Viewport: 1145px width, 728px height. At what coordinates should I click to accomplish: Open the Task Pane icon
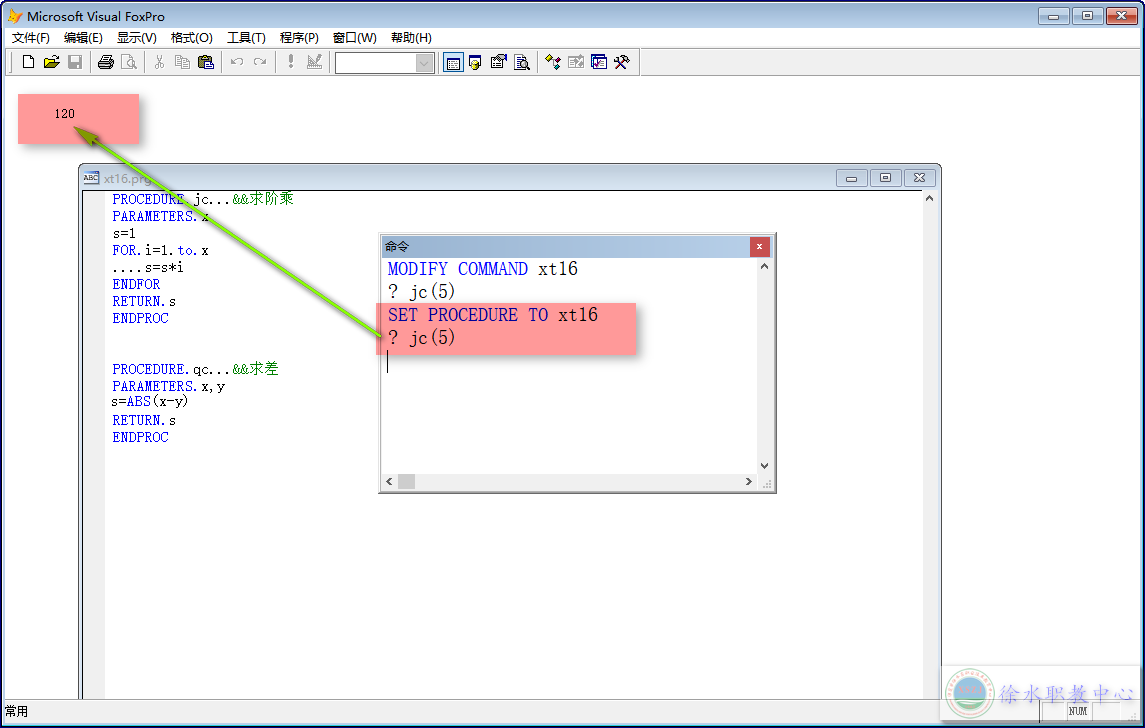click(x=599, y=63)
